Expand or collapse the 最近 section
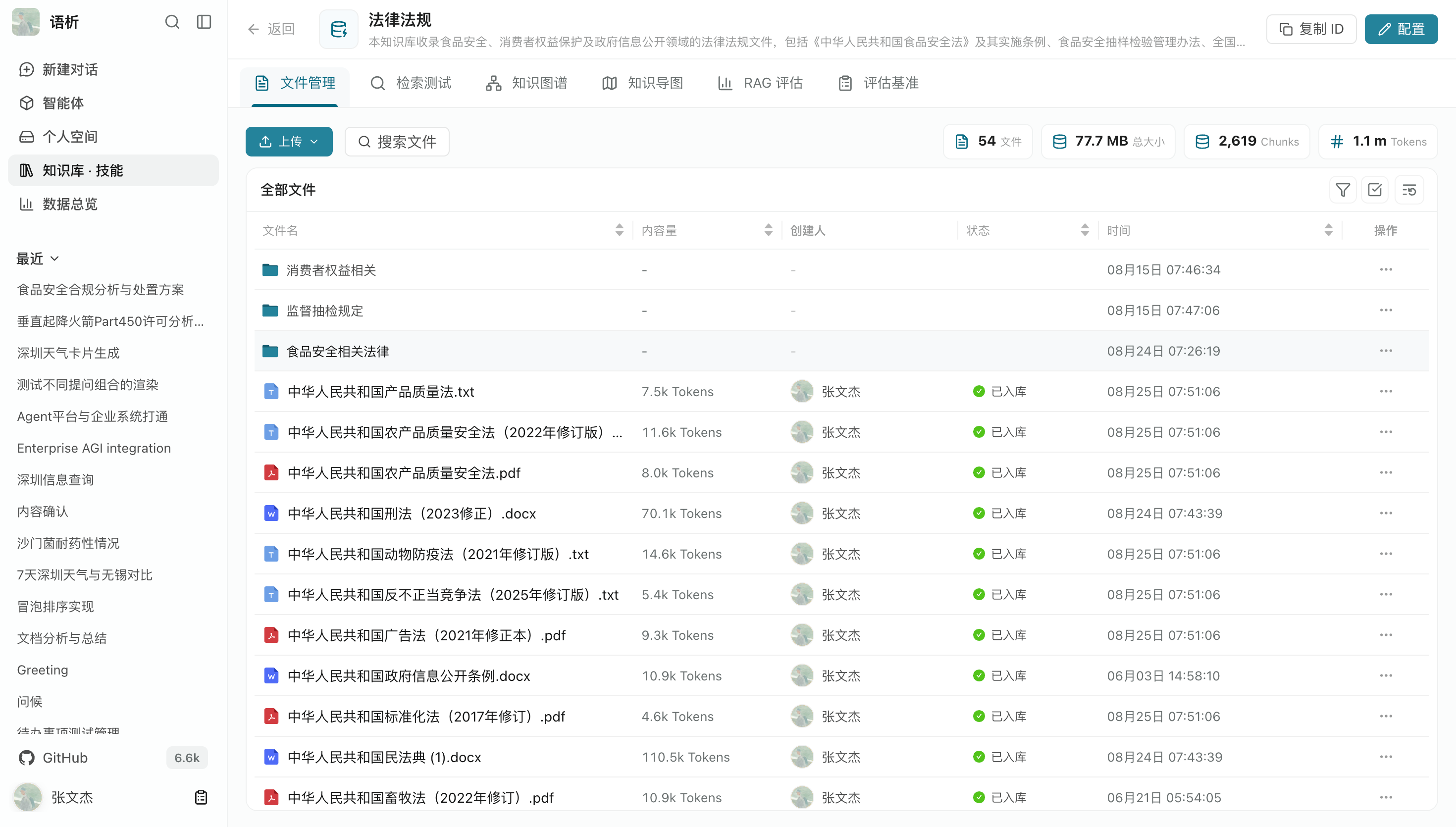This screenshot has width=1456, height=827. pyautogui.click(x=38, y=259)
